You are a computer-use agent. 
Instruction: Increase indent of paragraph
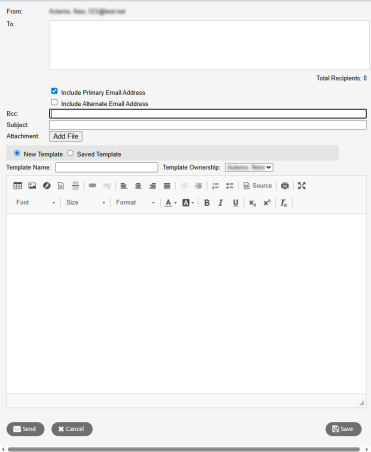[x=199, y=186]
